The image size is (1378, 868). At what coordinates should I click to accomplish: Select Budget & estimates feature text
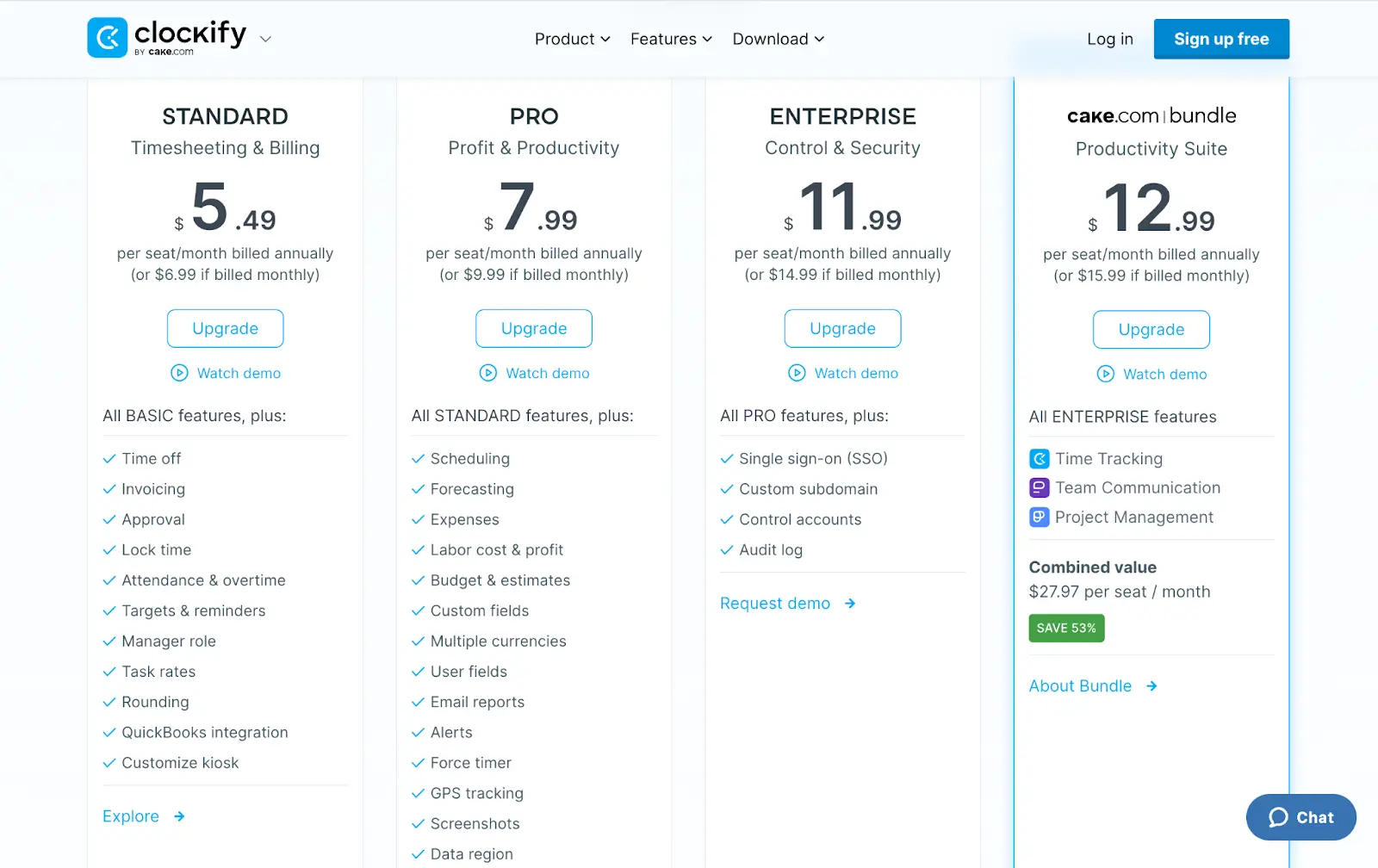pyautogui.click(x=500, y=580)
